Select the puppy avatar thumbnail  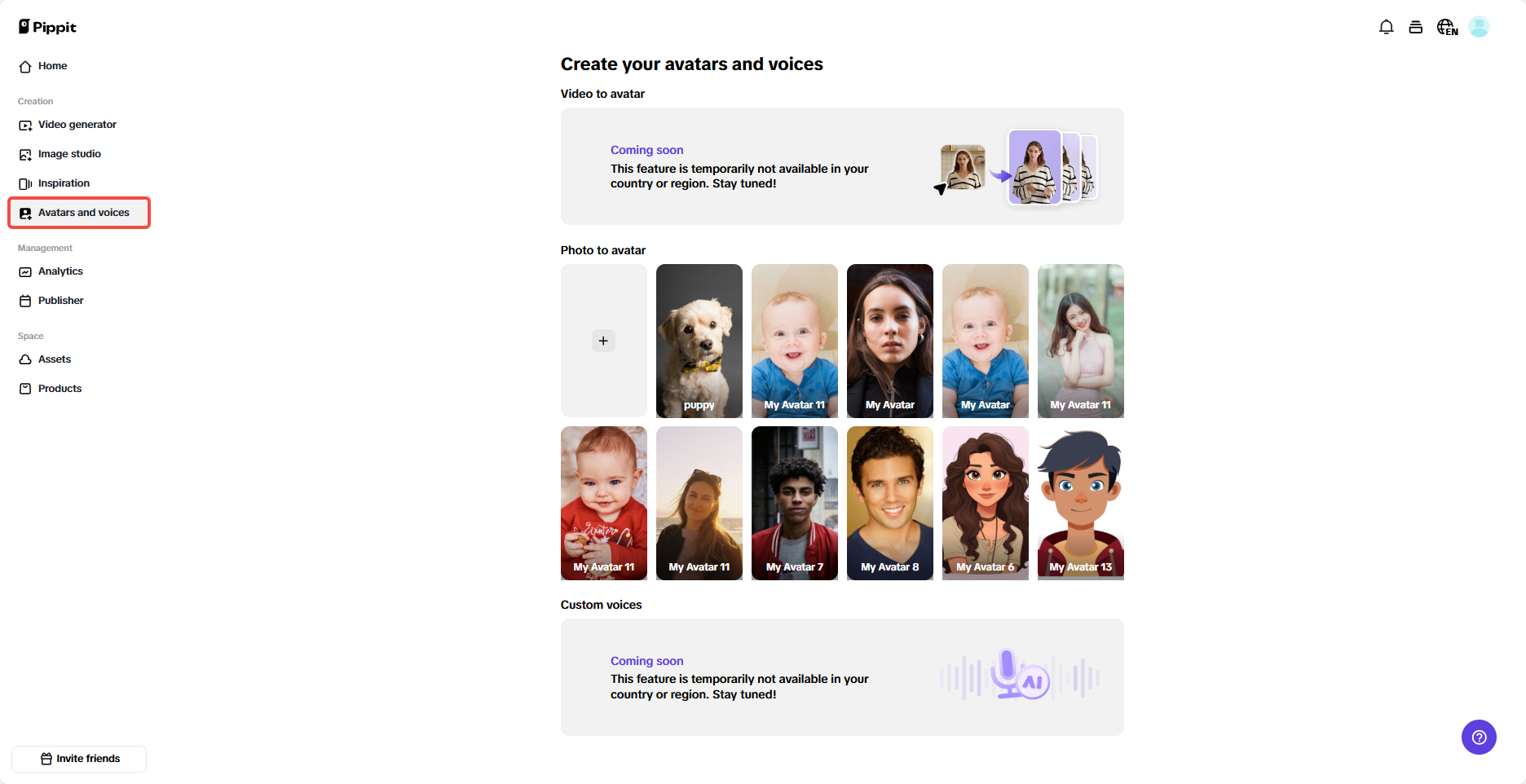point(699,341)
